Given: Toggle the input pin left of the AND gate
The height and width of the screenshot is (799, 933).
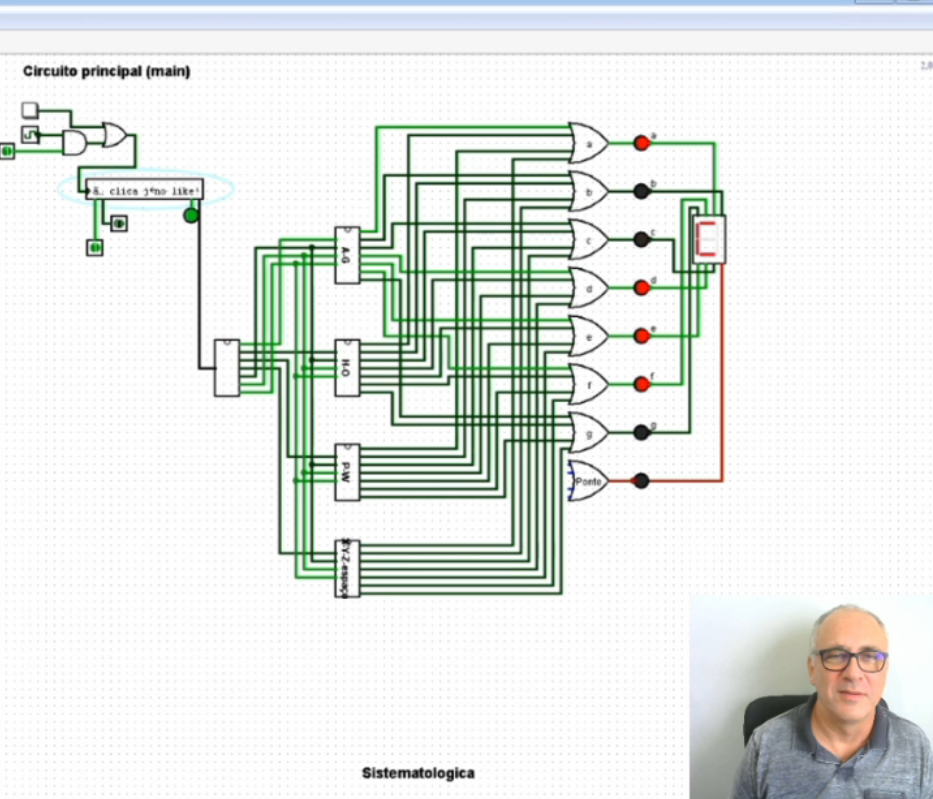Looking at the screenshot, I should click(x=6, y=150).
